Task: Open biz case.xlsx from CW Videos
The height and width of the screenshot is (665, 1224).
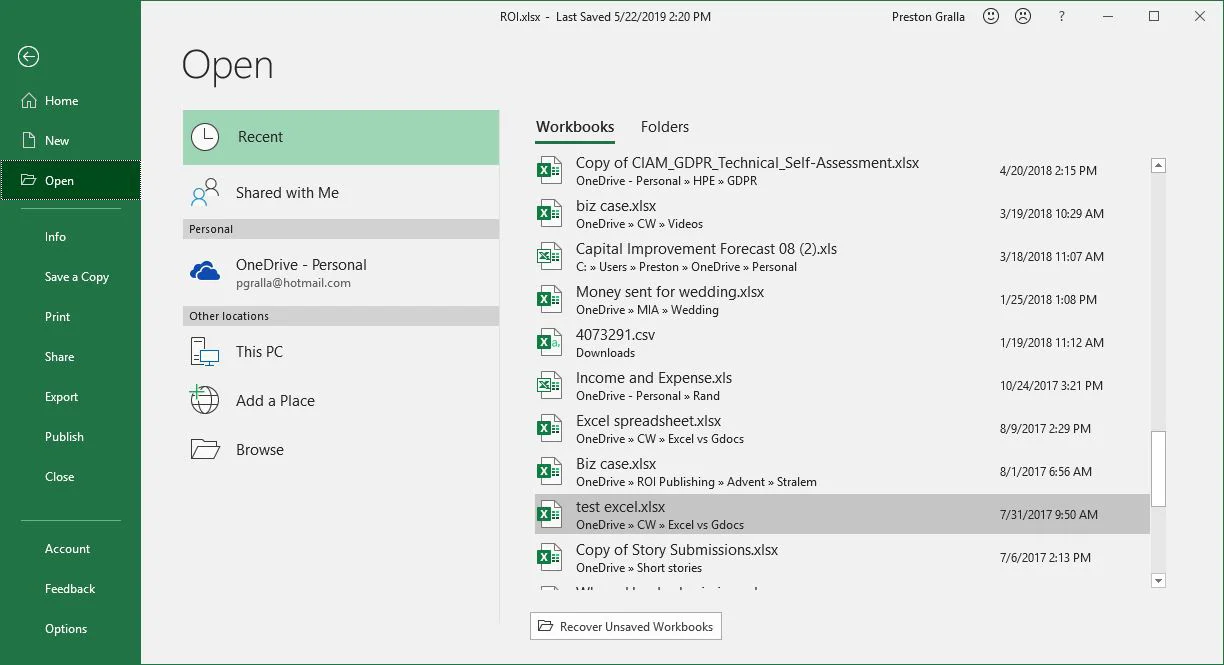Action: click(842, 213)
